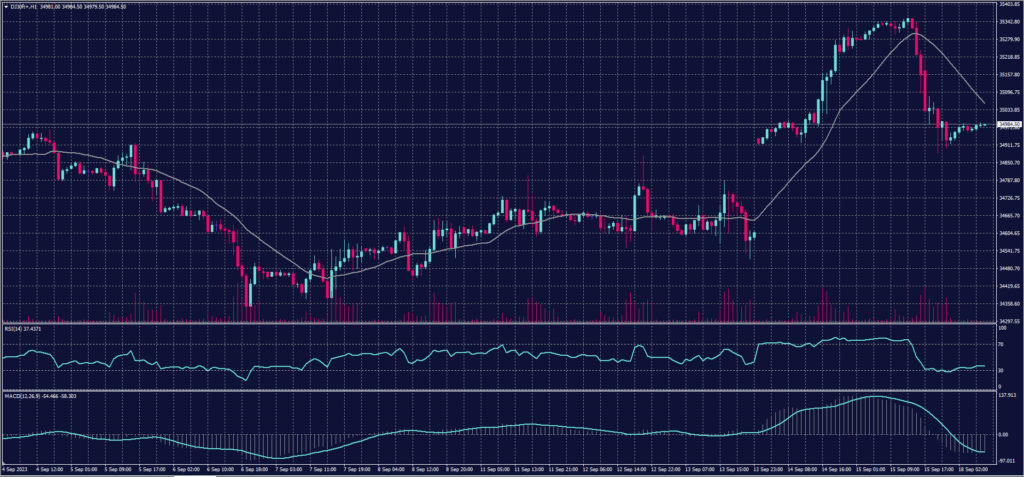Grab the divider between price chart and RSI
Screen dimensions: 1024x477
pos(500,323)
